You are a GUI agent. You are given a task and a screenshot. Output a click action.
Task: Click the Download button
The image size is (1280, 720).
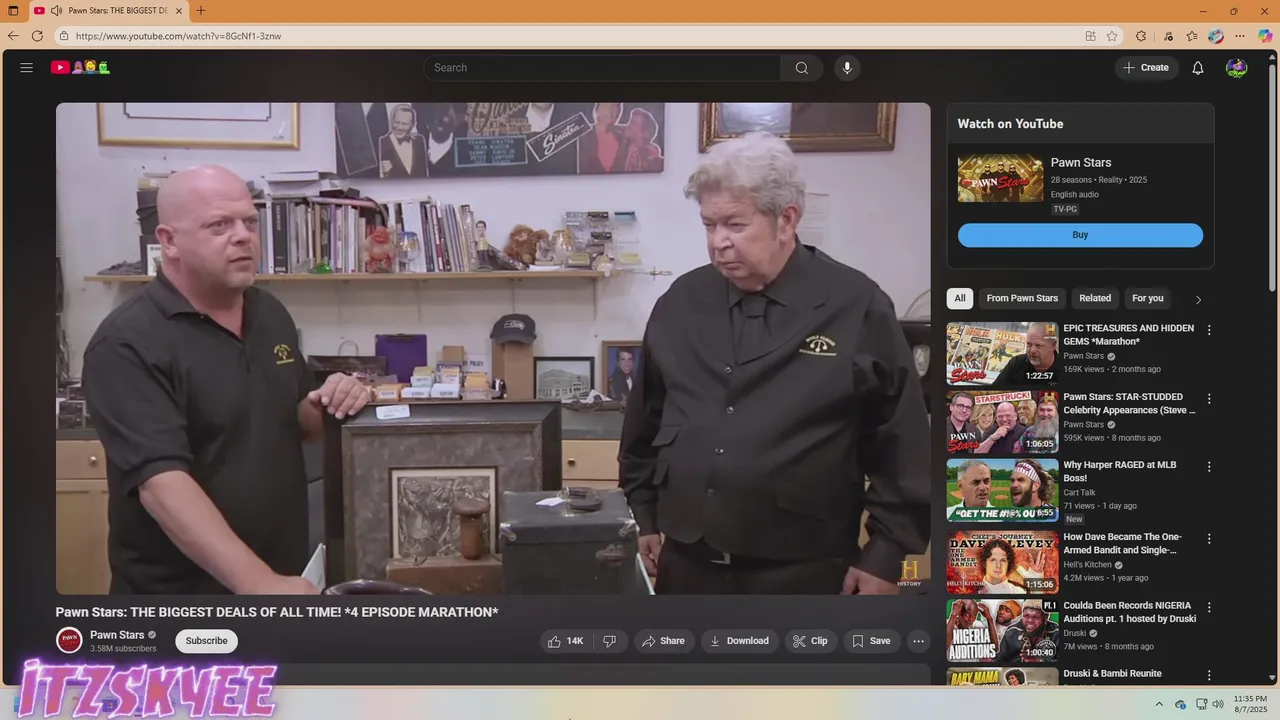739,641
